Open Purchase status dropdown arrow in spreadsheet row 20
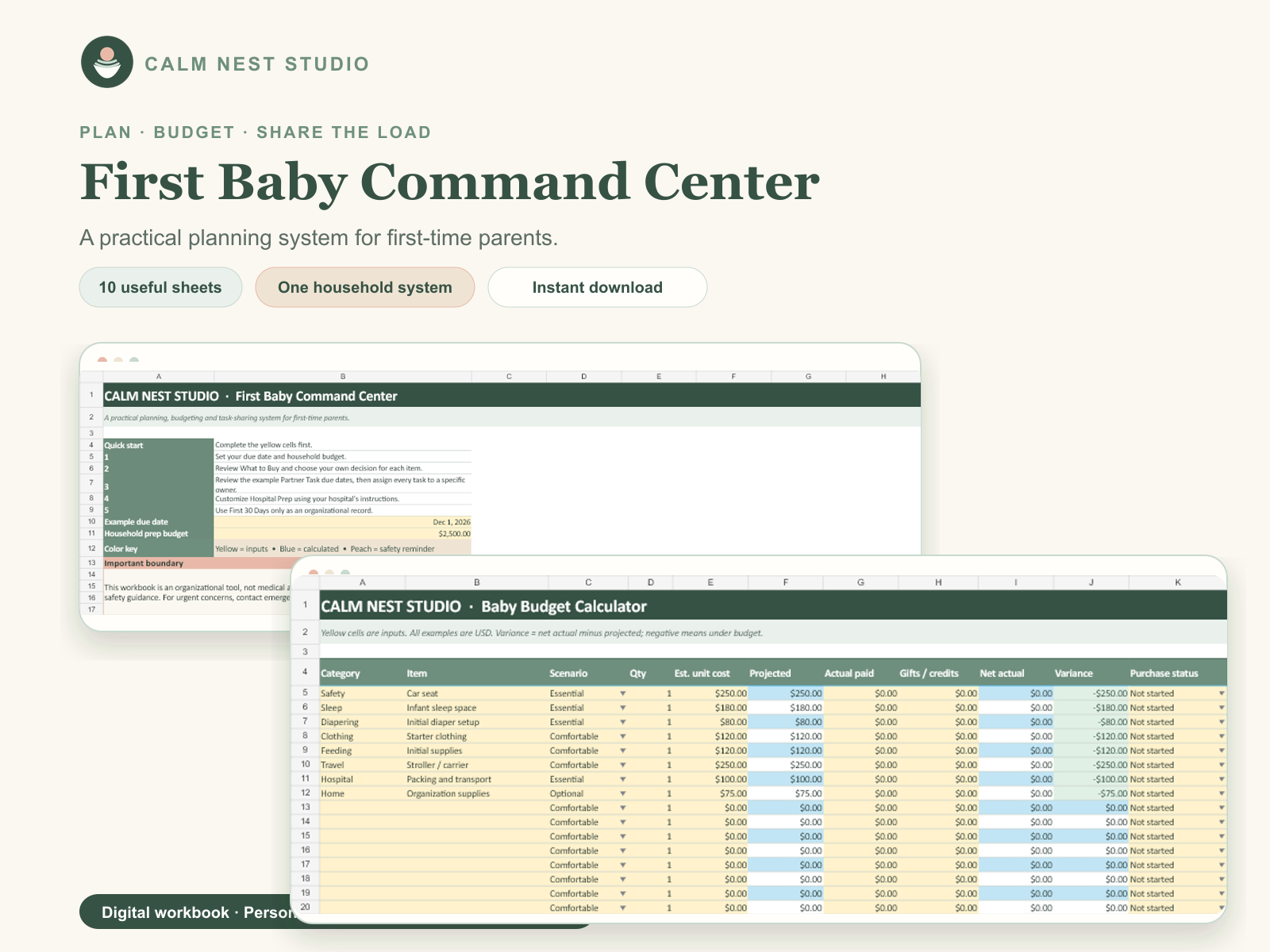Screen dimensions: 1270x952 pyautogui.click(x=1222, y=908)
